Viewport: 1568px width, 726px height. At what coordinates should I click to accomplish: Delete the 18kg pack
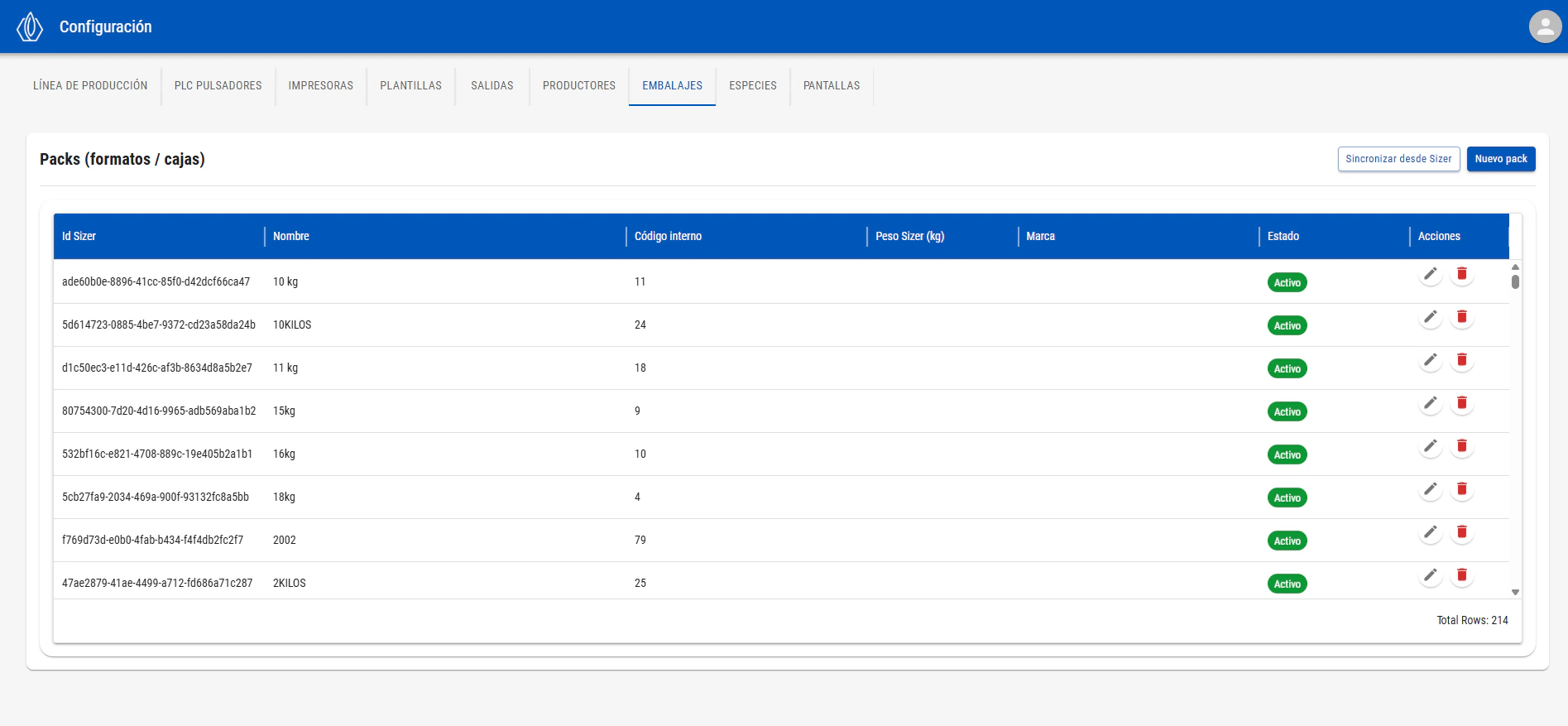[x=1462, y=489]
